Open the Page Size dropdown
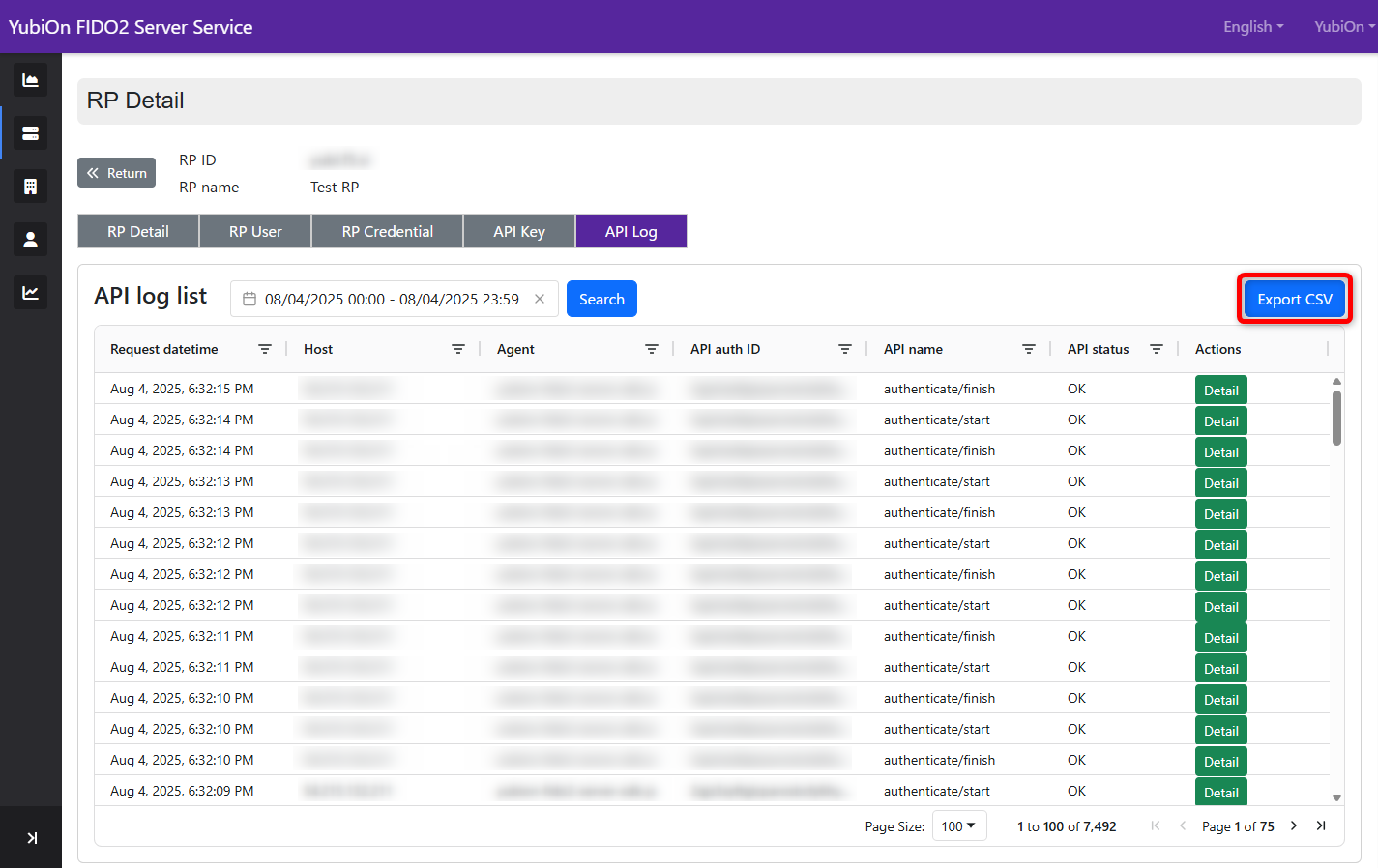The width and height of the screenshot is (1378, 868). pyautogui.click(x=959, y=825)
